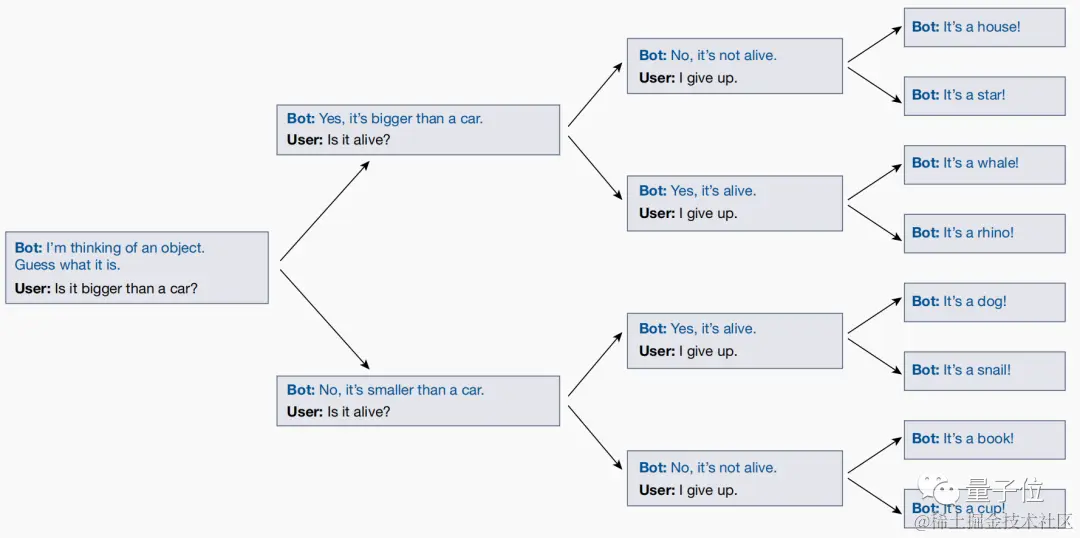Choose the "It's a rhino!" answer box

[984, 232]
